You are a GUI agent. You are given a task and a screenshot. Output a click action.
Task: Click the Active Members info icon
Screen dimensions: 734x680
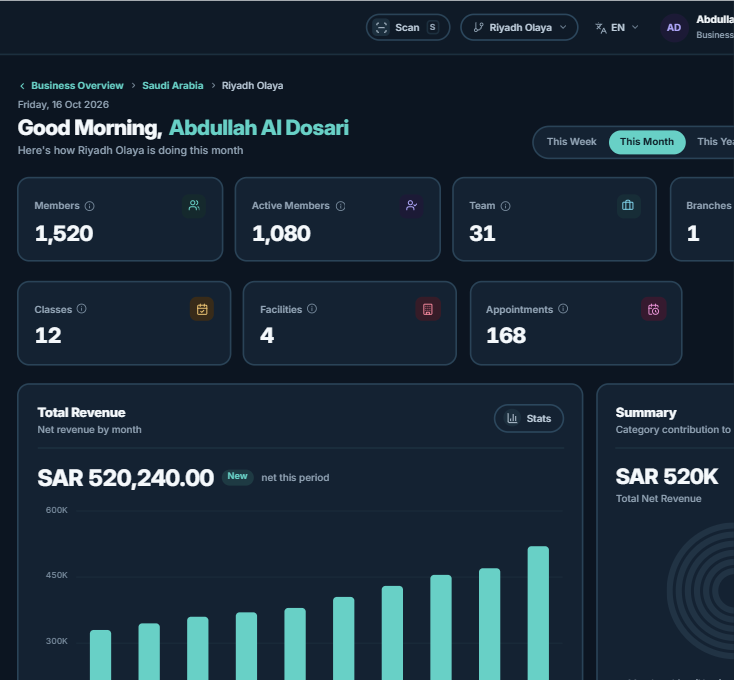tap(340, 206)
